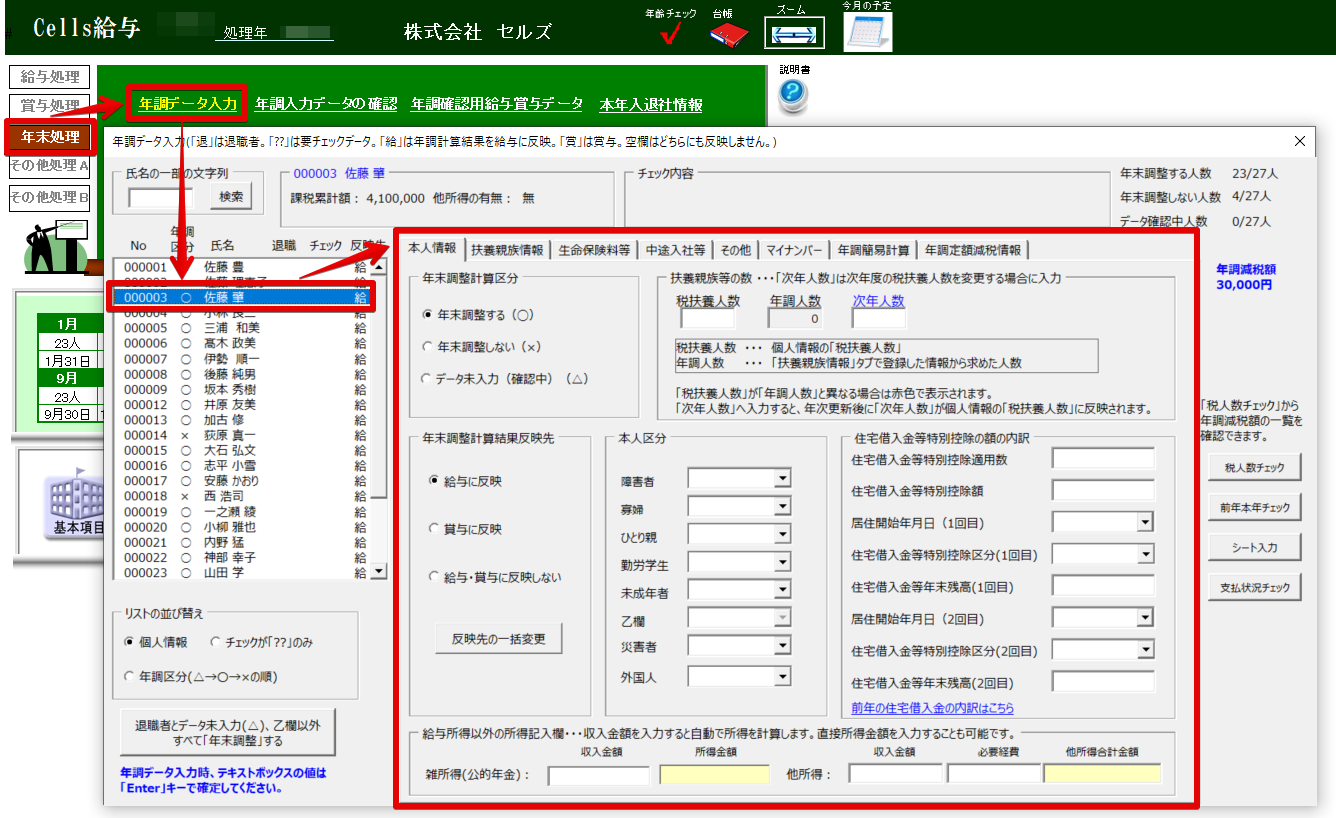Image resolution: width=1336 pixels, height=818 pixels.
Task: Click the ズーム icon
Action: click(x=795, y=33)
